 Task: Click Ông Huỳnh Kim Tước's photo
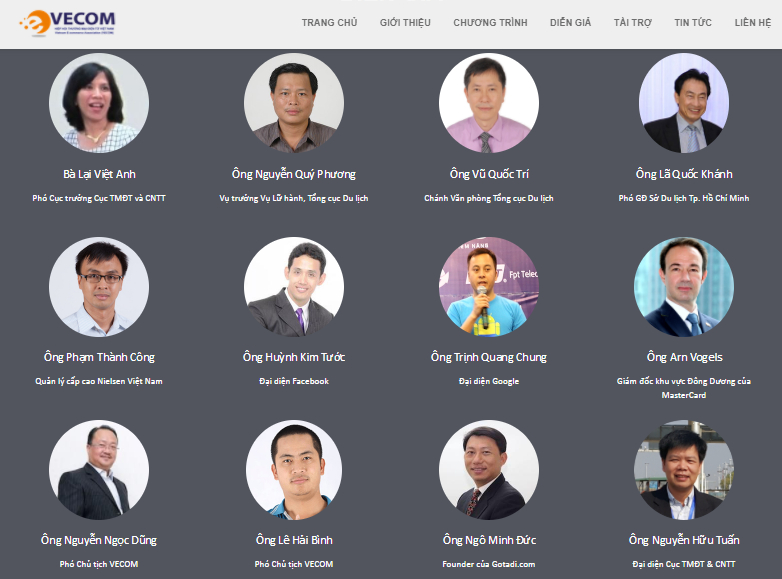[x=294, y=287]
